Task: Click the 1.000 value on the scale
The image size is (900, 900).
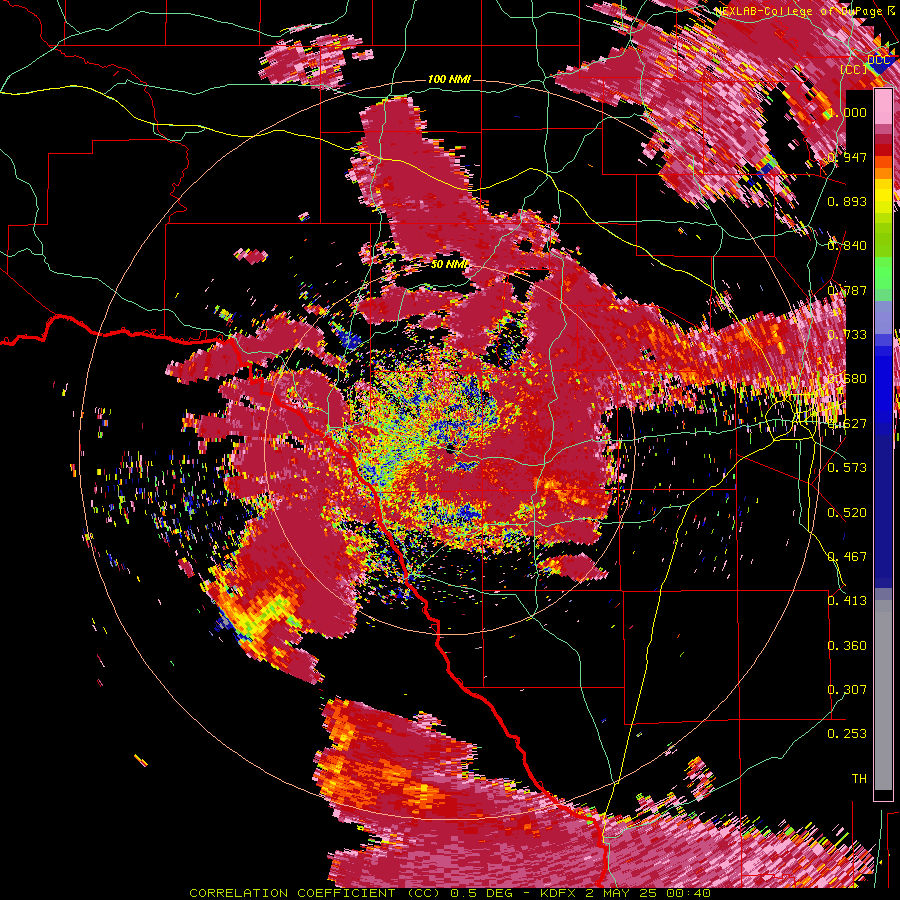Action: click(x=847, y=112)
